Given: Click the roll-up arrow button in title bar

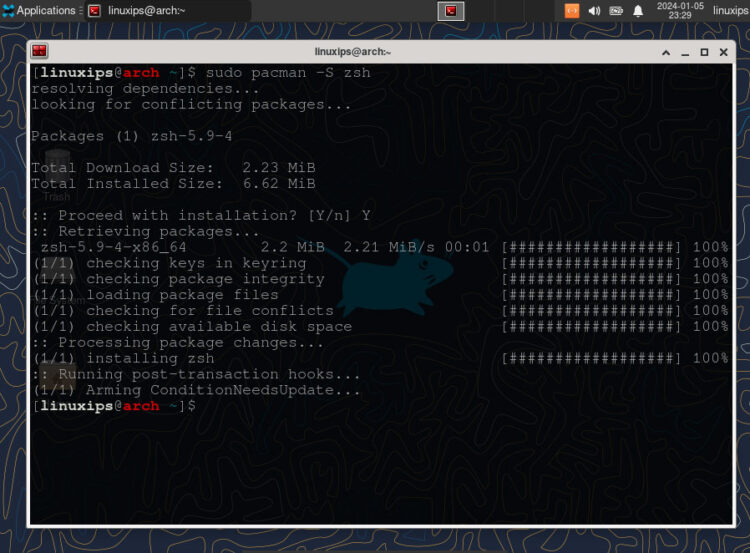Looking at the screenshot, I should point(666,52).
